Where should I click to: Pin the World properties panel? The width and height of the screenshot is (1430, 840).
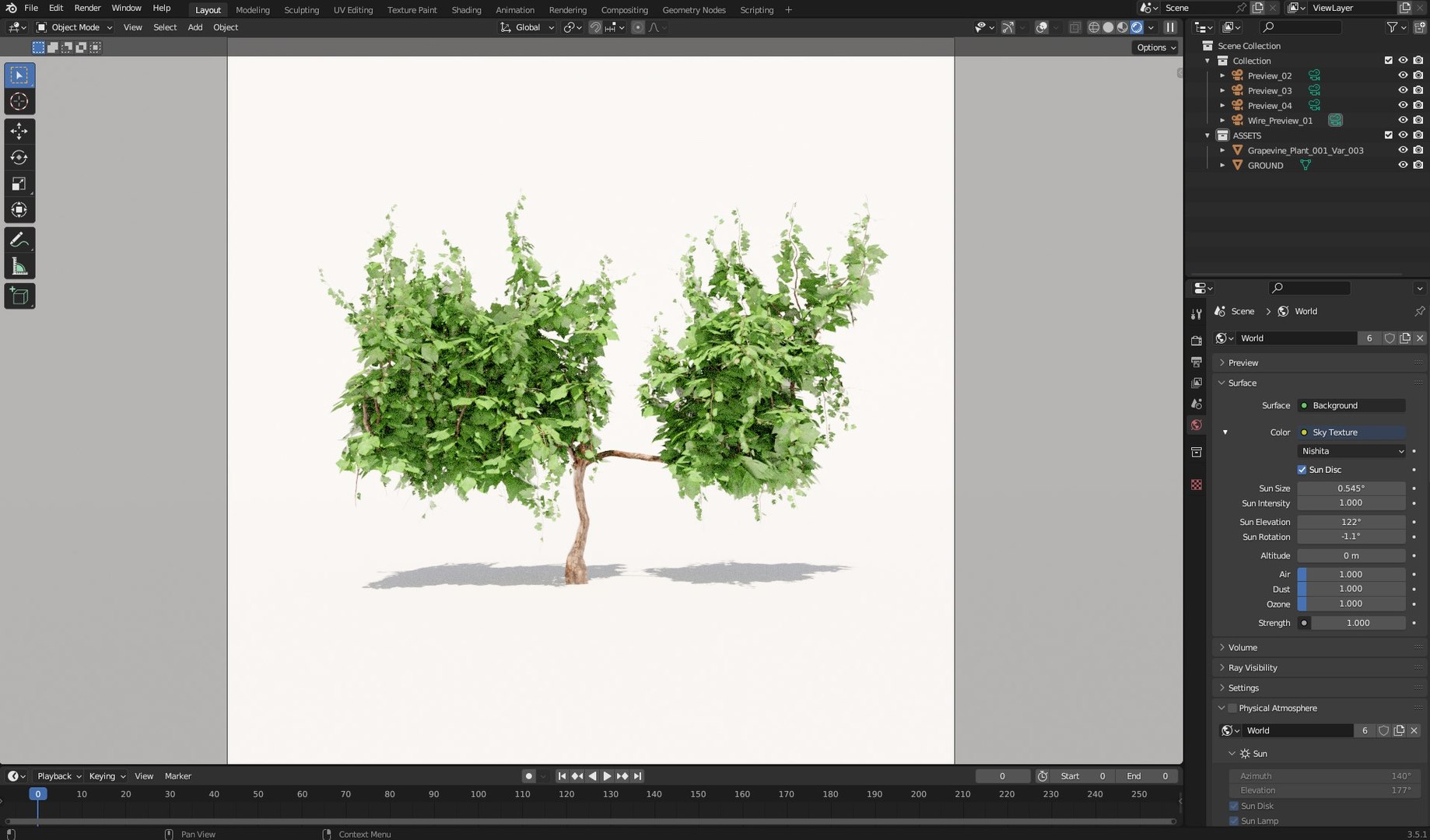coord(1419,311)
